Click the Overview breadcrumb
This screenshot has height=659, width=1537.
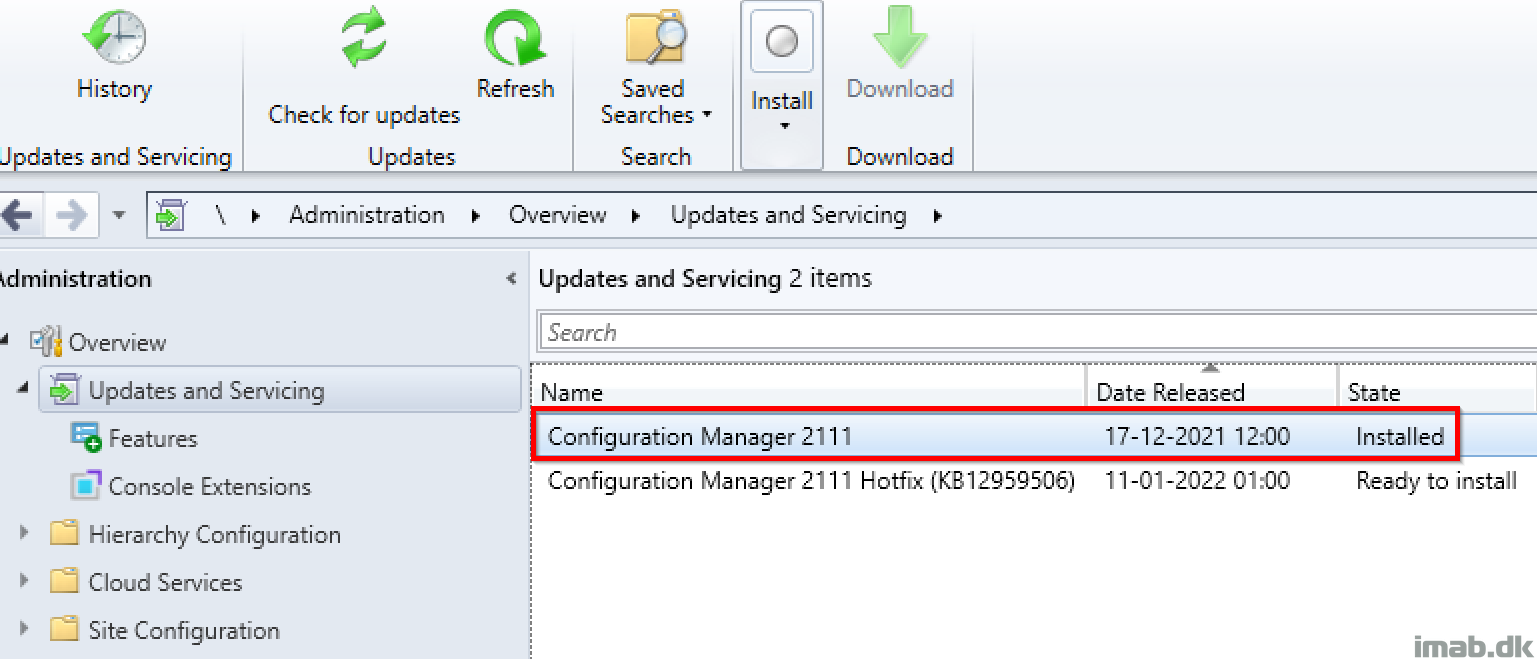558,215
